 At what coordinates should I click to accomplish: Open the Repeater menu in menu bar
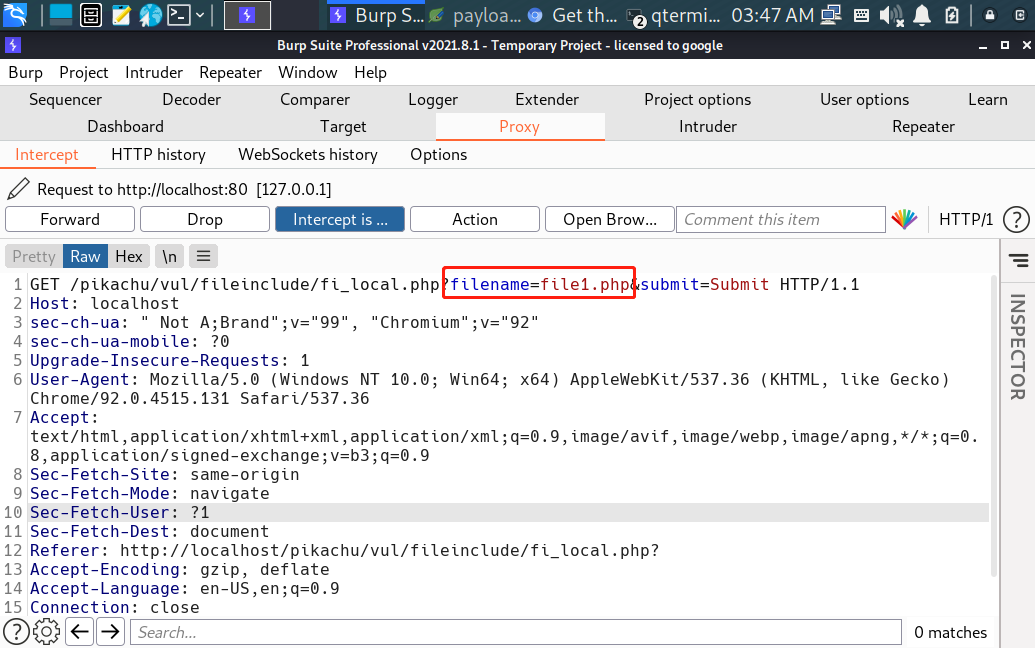[x=230, y=73]
